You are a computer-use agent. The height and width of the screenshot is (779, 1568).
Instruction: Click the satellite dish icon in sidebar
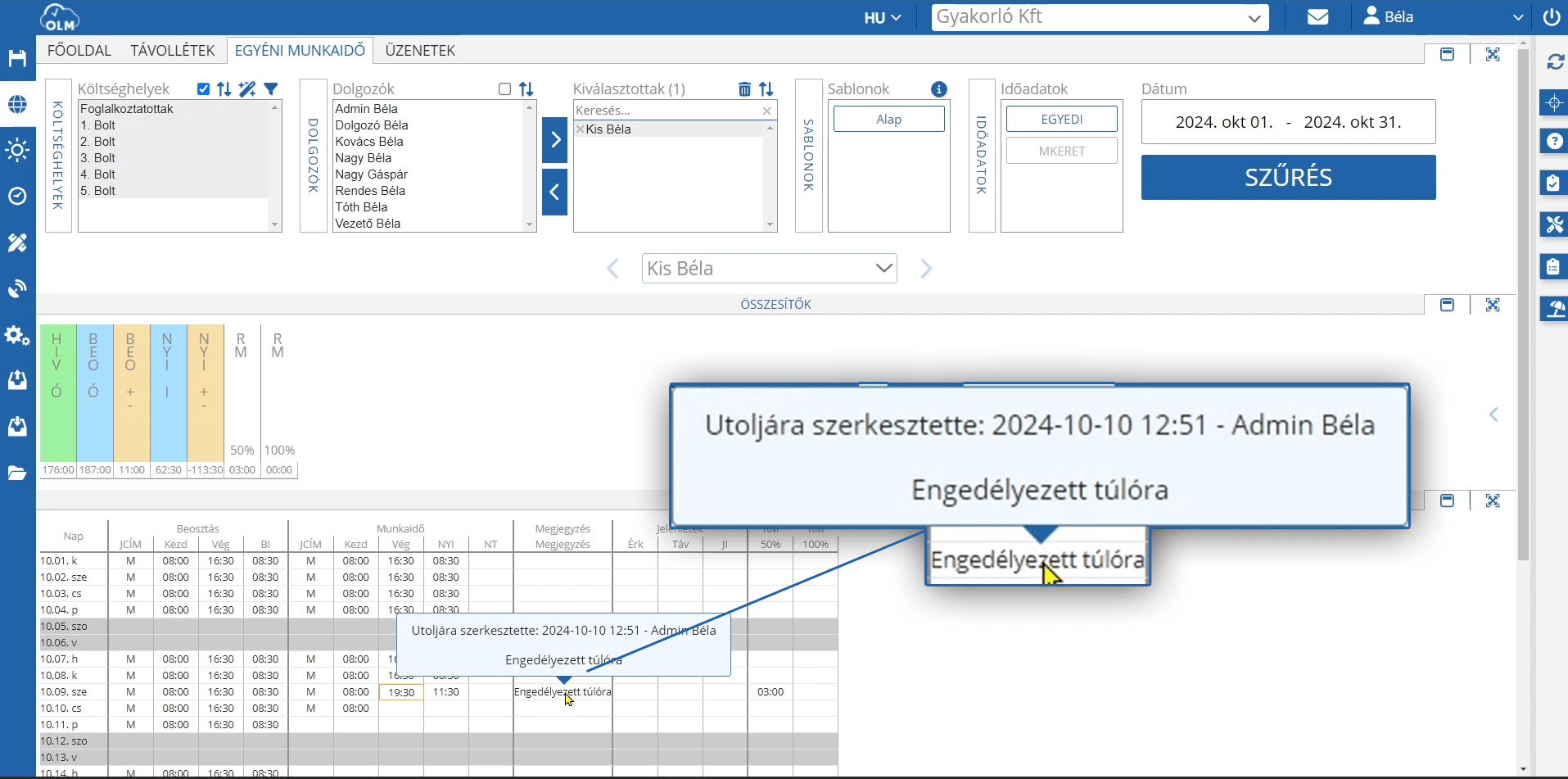pos(17,288)
